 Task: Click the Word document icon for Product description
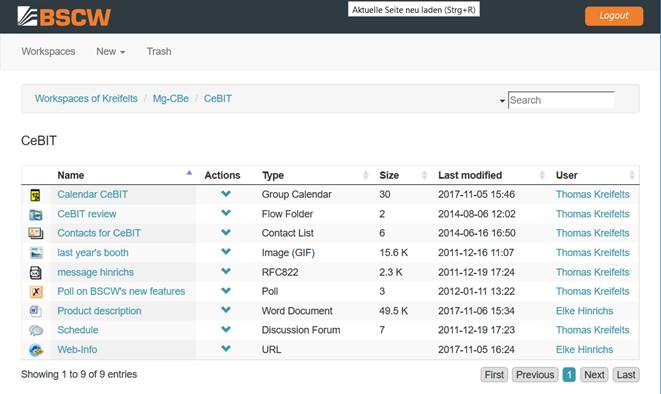(35, 311)
